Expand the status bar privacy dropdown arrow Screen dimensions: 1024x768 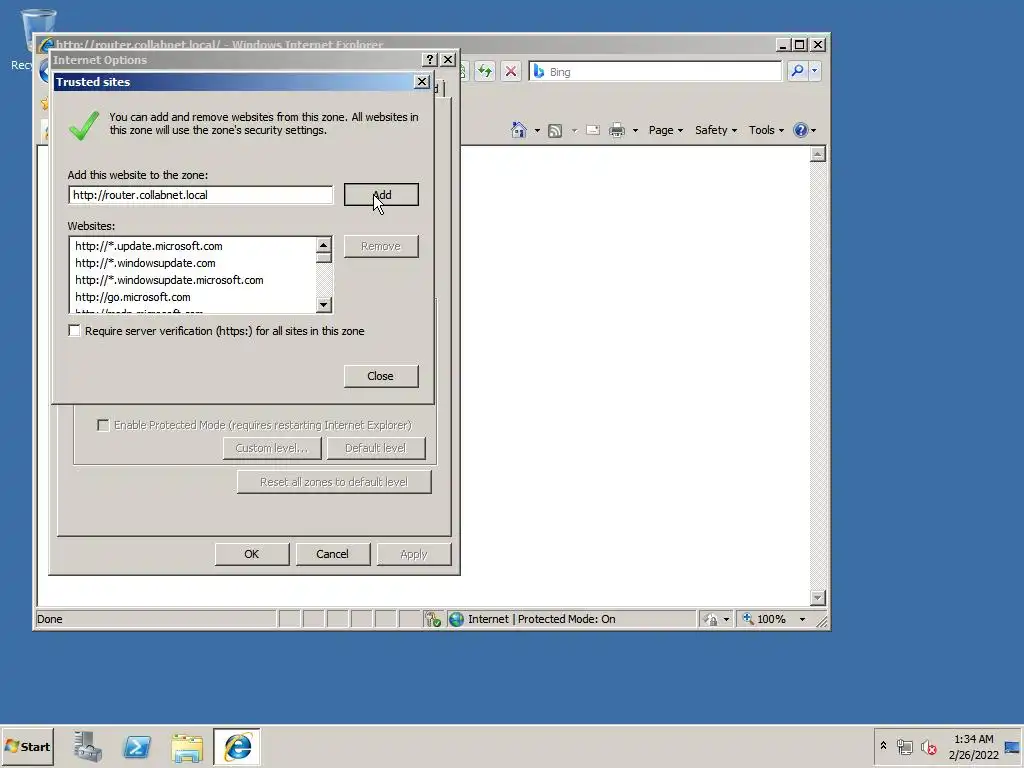[x=726, y=619]
